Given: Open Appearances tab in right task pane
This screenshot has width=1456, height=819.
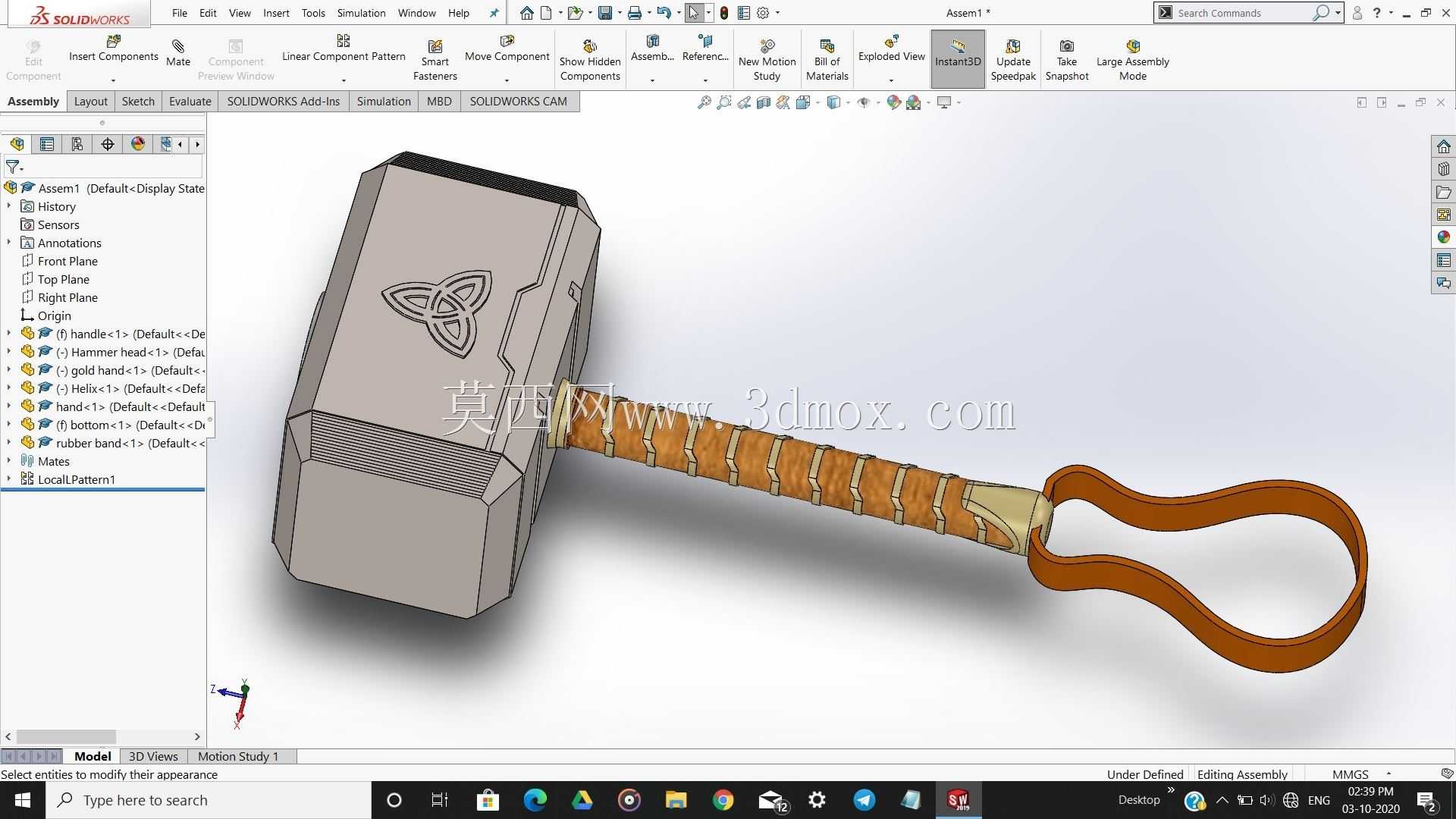Looking at the screenshot, I should tap(1443, 237).
